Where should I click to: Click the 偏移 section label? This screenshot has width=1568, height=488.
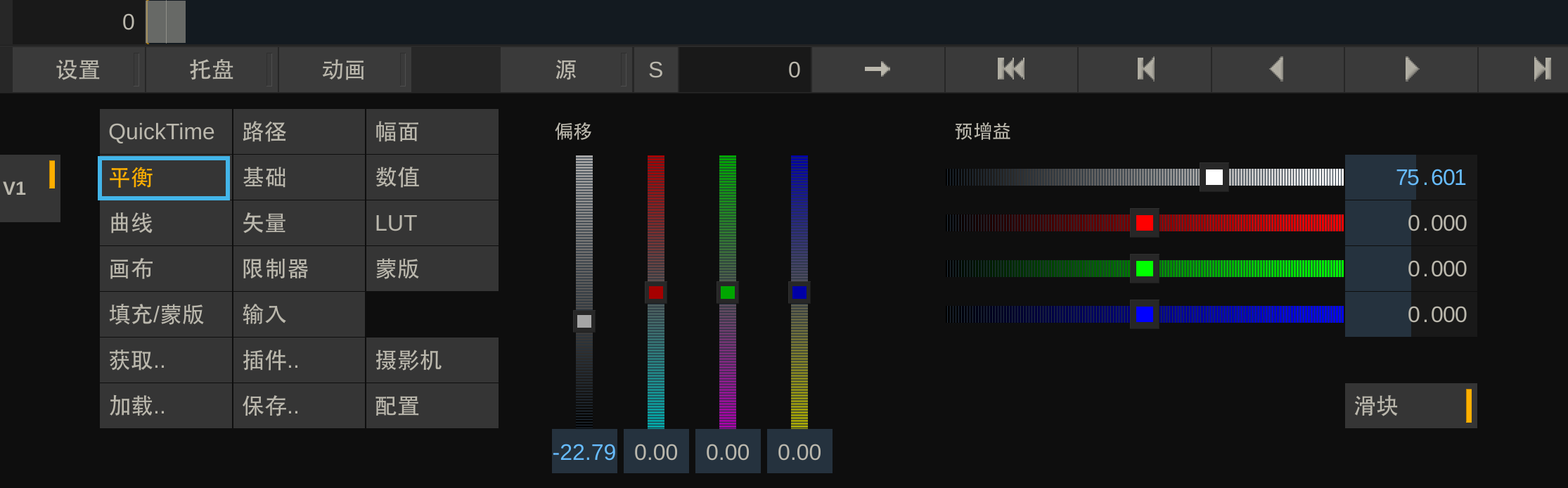pyautogui.click(x=573, y=131)
